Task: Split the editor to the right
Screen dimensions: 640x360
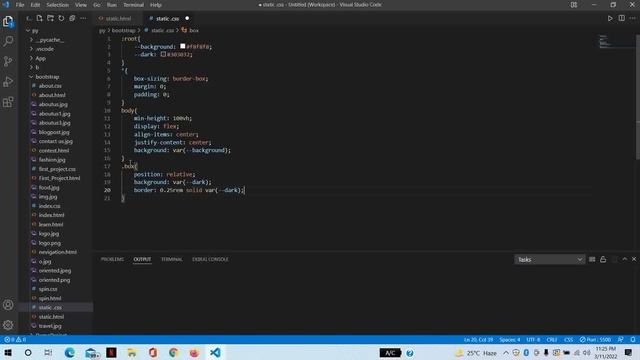Action: (x=621, y=18)
